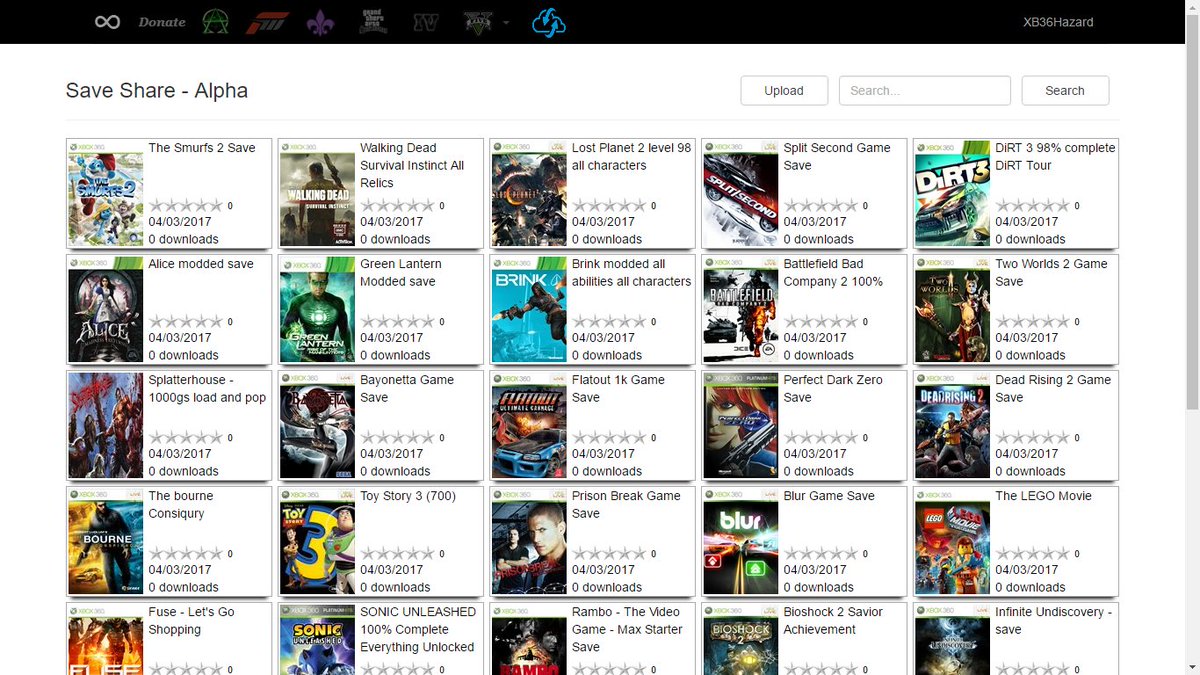Click the star rating on The Smurfs 2 Save
Screen dimensions: 1200x675
186,206
